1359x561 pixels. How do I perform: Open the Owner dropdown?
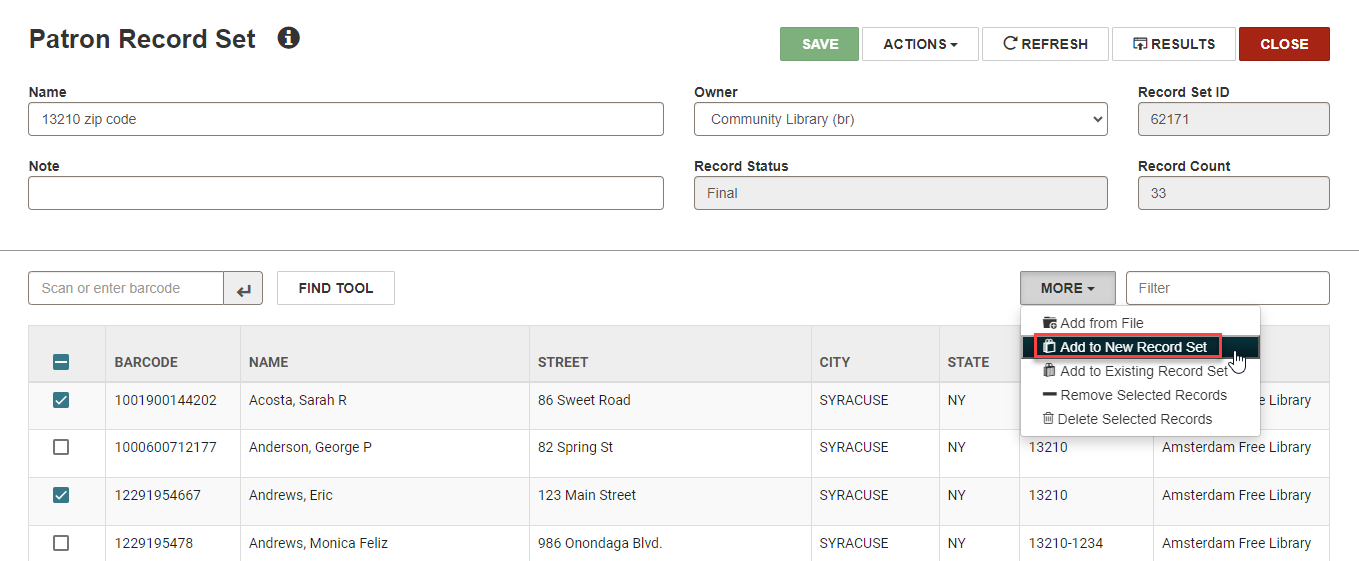pyautogui.click(x=901, y=119)
